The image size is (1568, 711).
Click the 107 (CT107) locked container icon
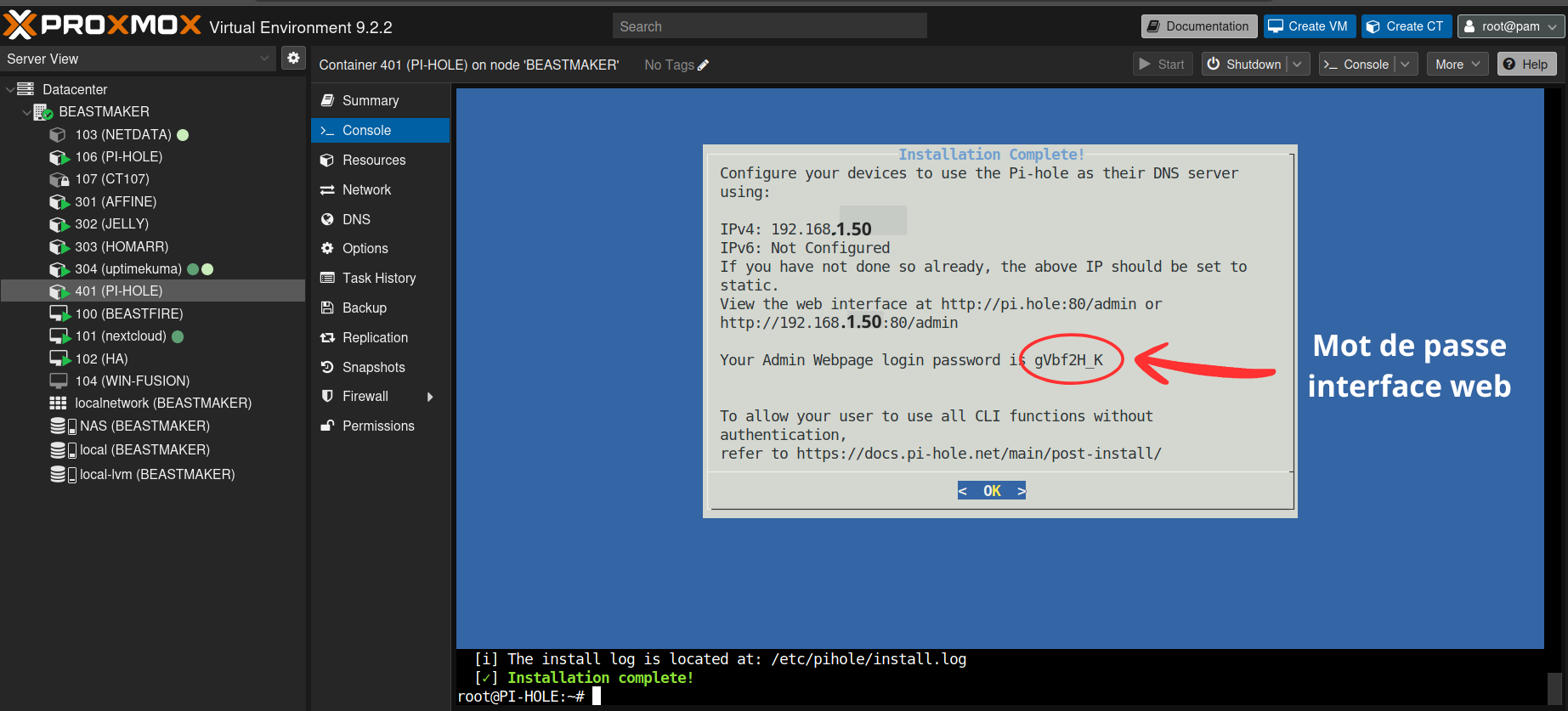[59, 179]
